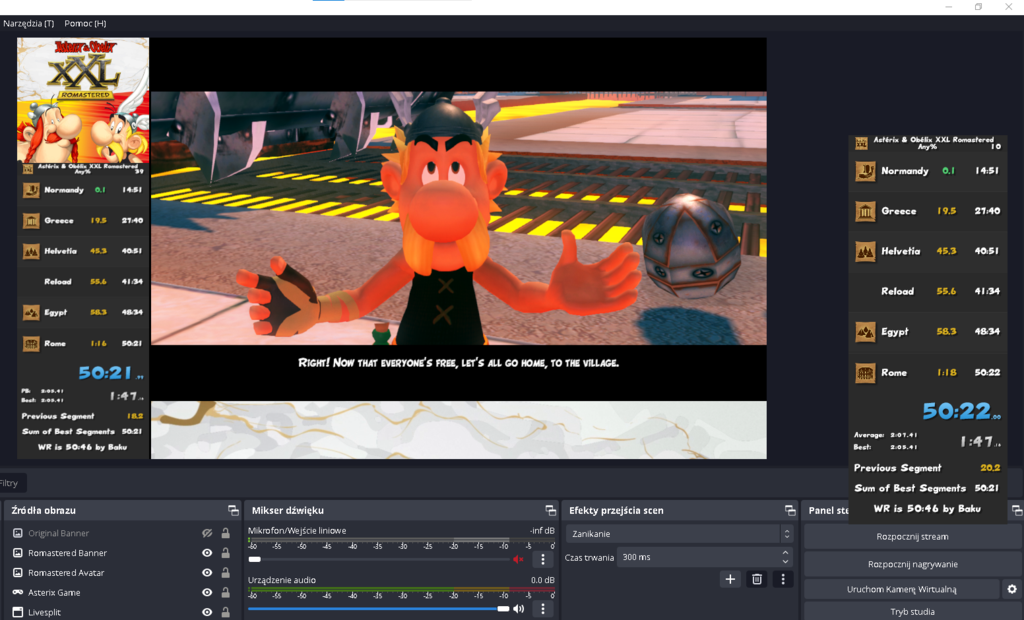Click the Asterix Game gamepad source icon

pos(18,593)
